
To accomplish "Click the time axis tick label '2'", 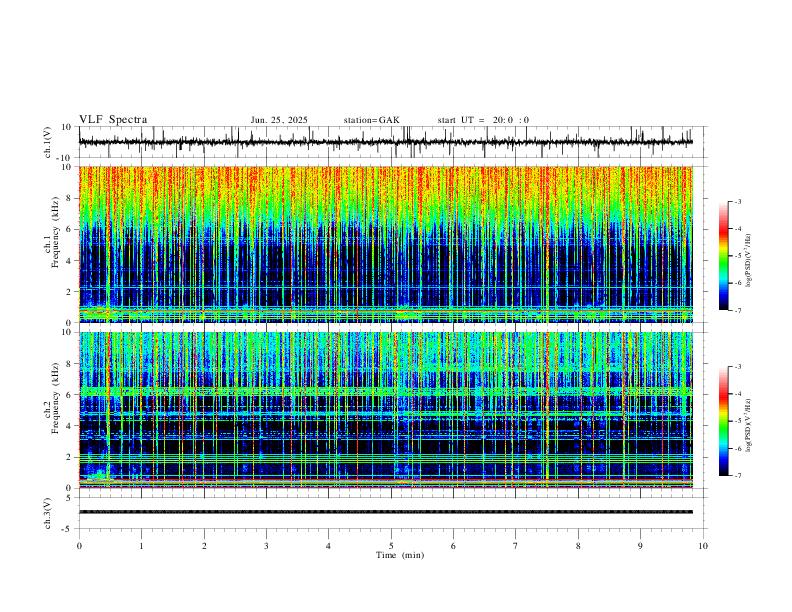I will [x=204, y=546].
